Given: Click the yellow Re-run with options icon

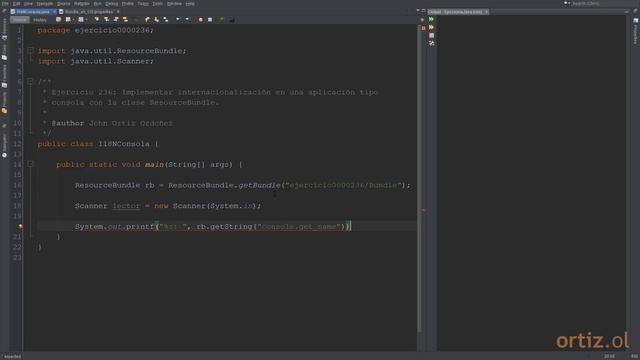Looking at the screenshot, I should coord(431,27).
